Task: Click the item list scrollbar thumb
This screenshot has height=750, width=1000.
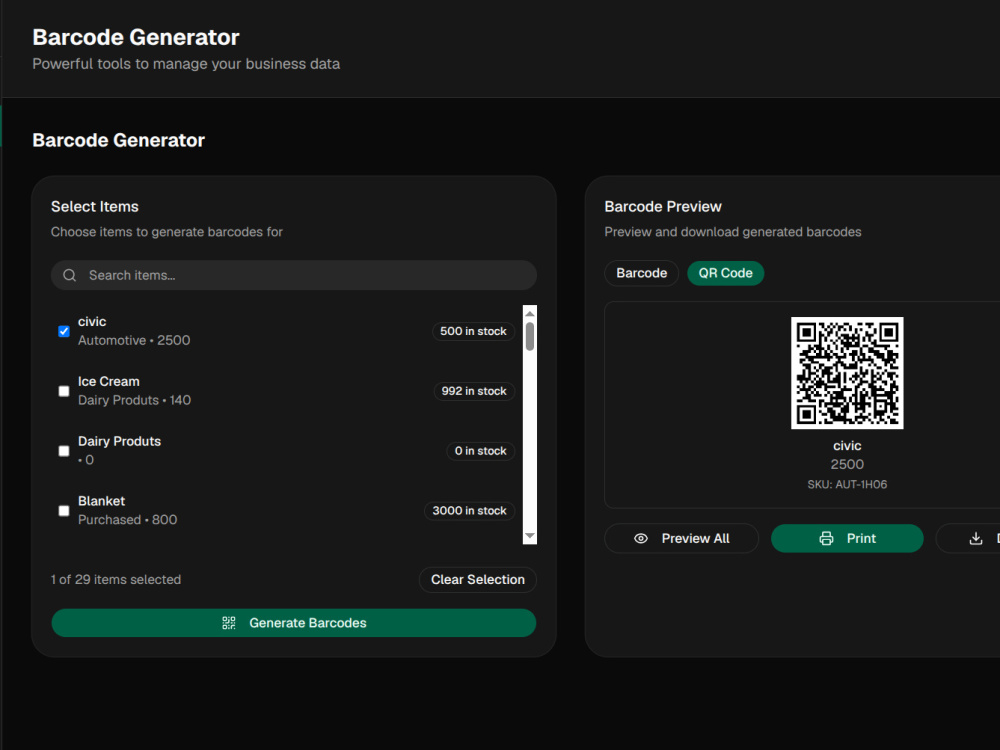Action: click(529, 336)
